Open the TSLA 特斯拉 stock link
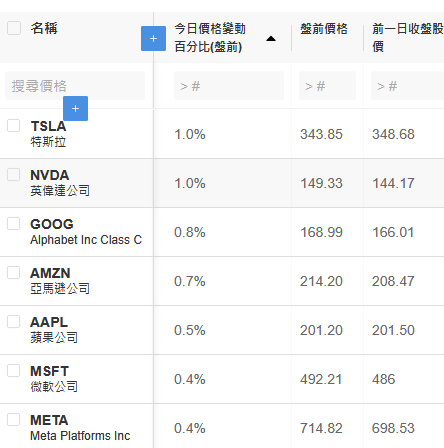The height and width of the screenshot is (448, 444). pyautogui.click(x=48, y=134)
